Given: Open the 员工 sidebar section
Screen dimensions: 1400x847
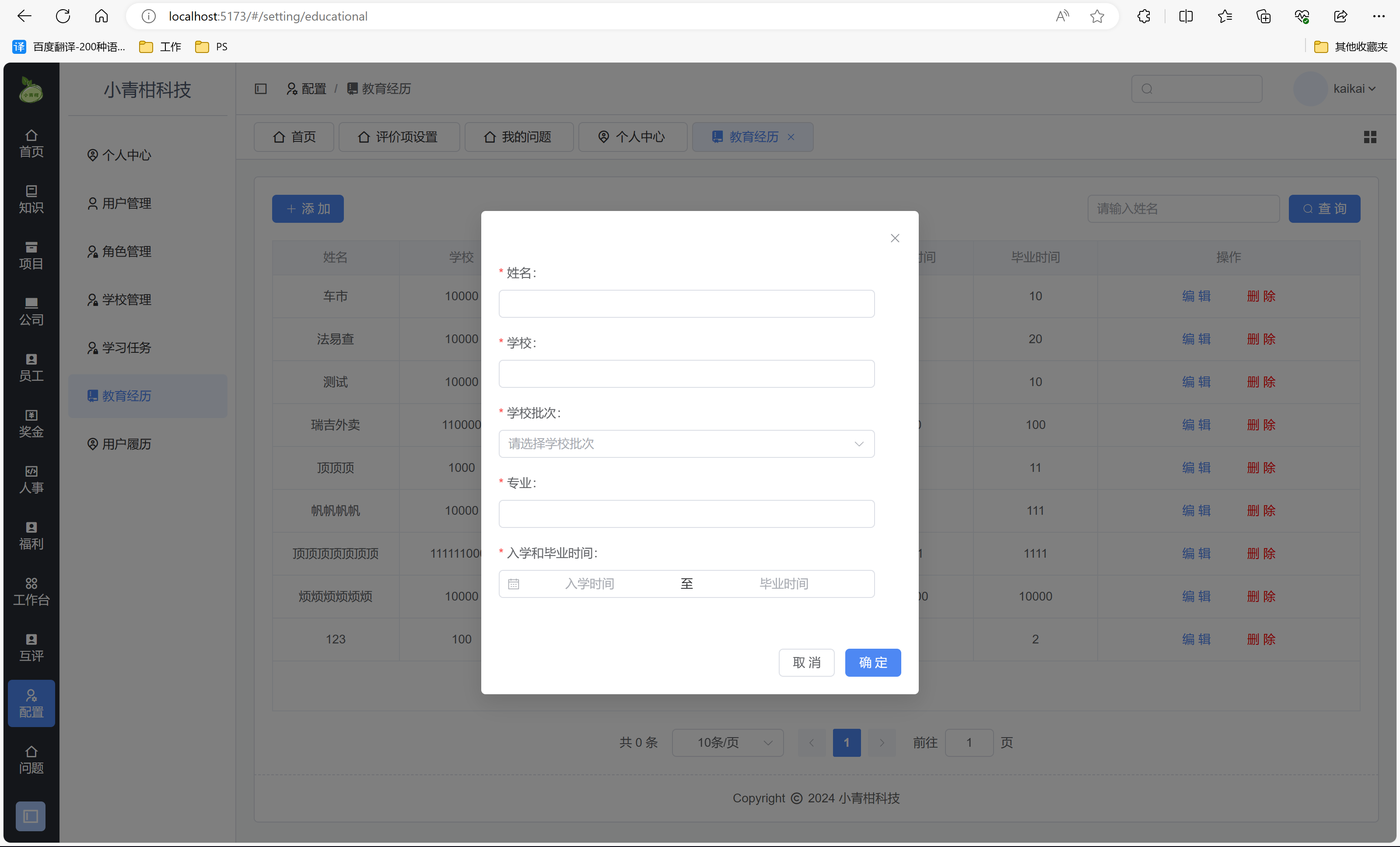Looking at the screenshot, I should click(x=31, y=367).
